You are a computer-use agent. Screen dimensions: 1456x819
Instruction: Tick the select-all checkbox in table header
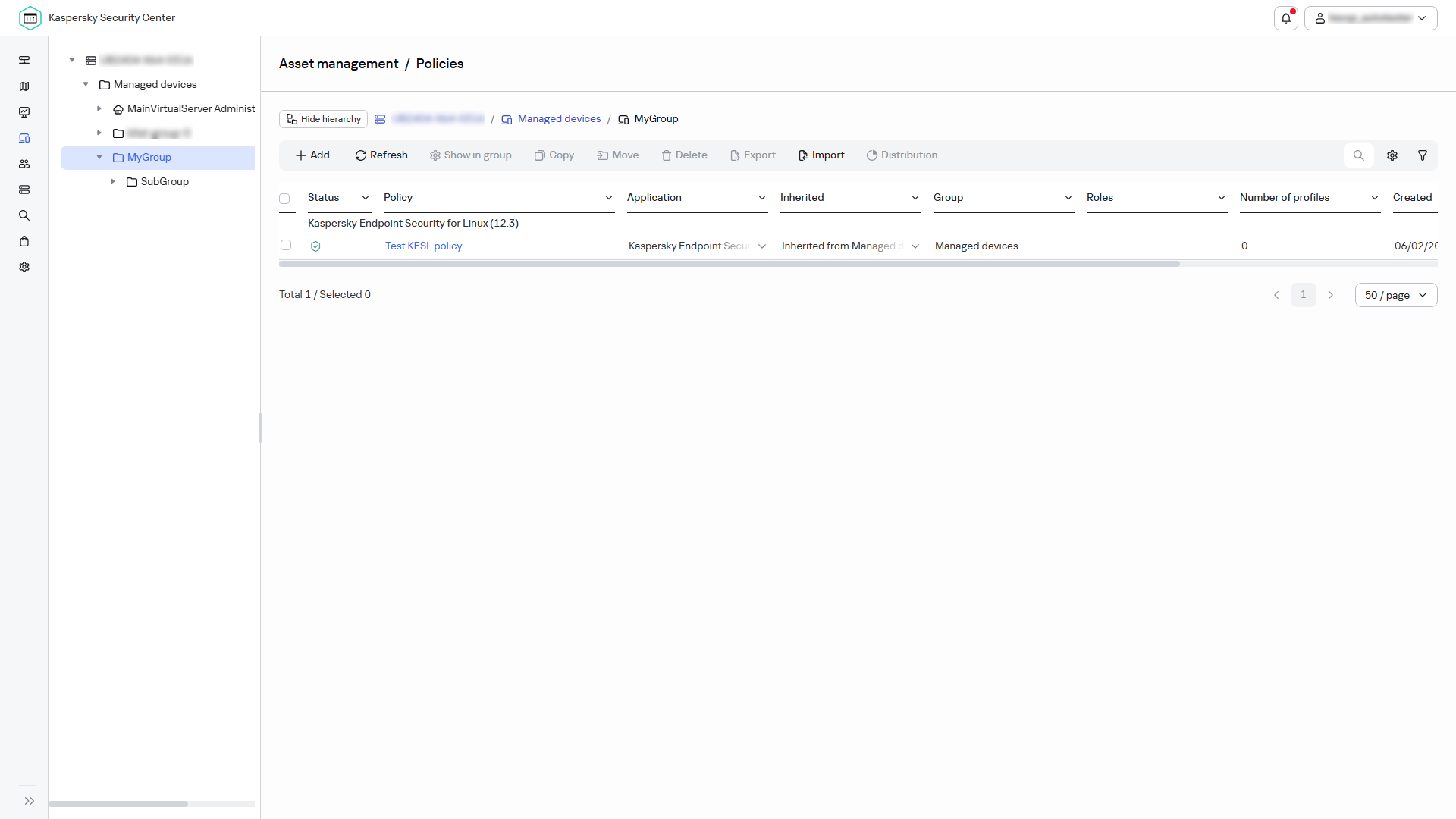click(x=284, y=199)
